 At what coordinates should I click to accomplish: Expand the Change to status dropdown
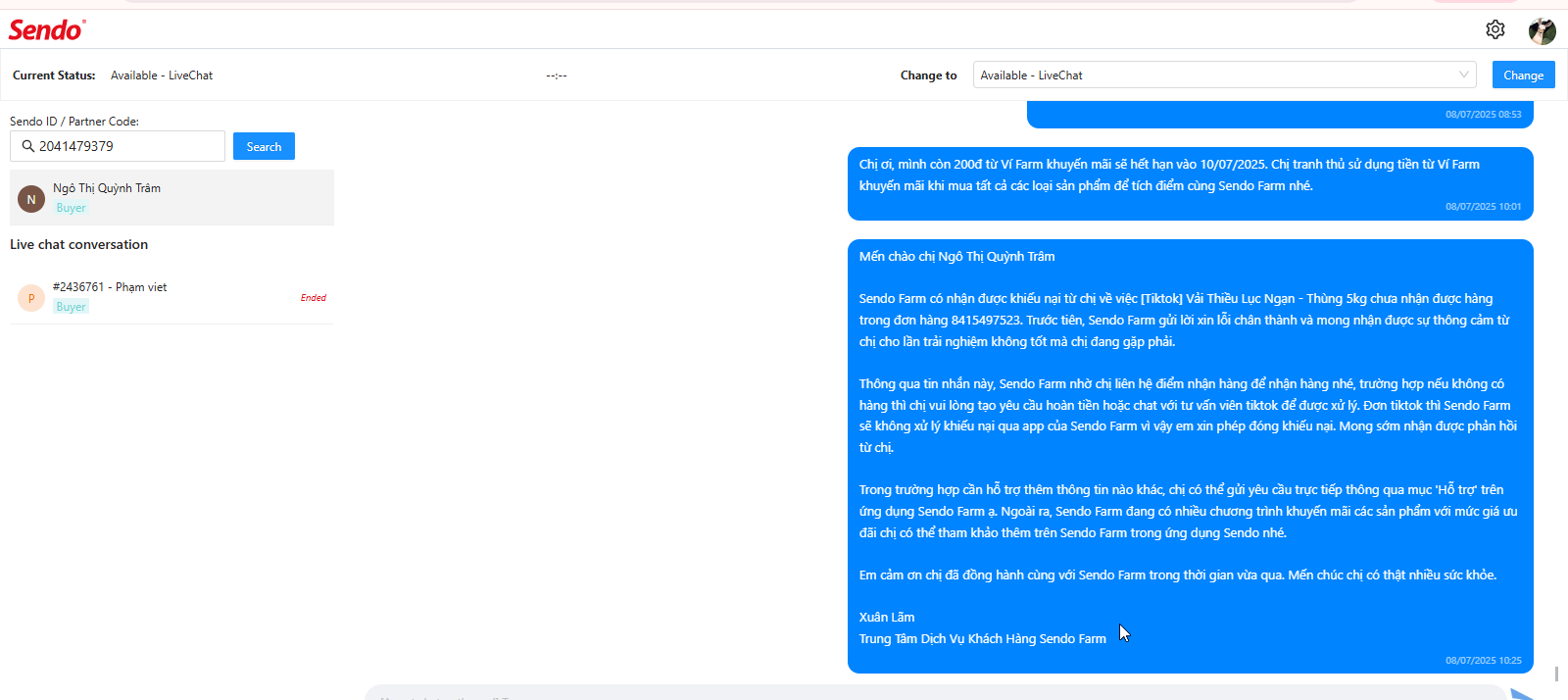(x=1225, y=75)
